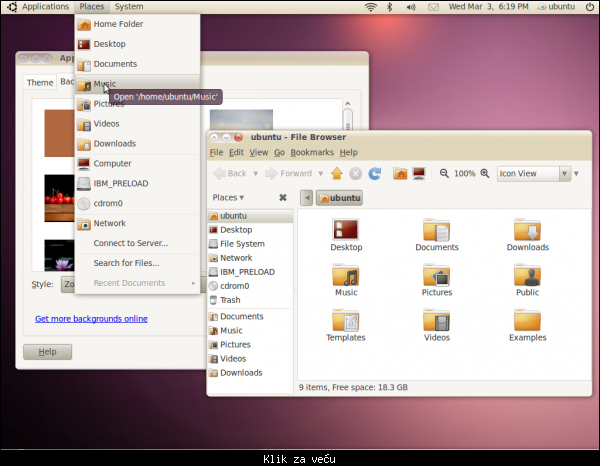600x466 pixels.
Task: Click the Computer icon in the toolbar
Action: [x=419, y=173]
